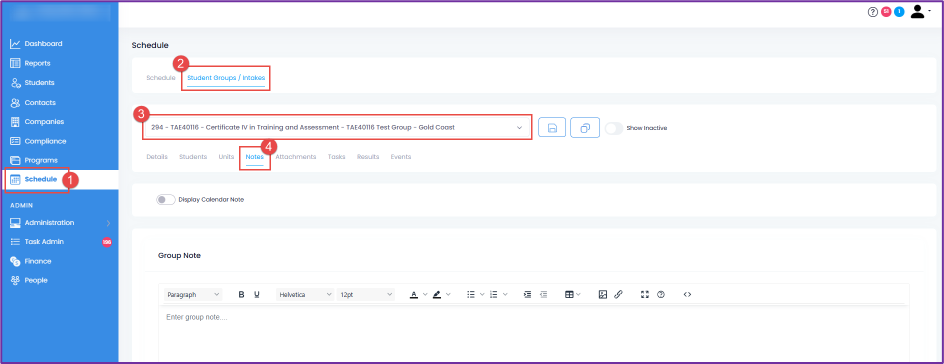Click the Task Admin count badge
This screenshot has height=364, width=944.
(x=107, y=242)
